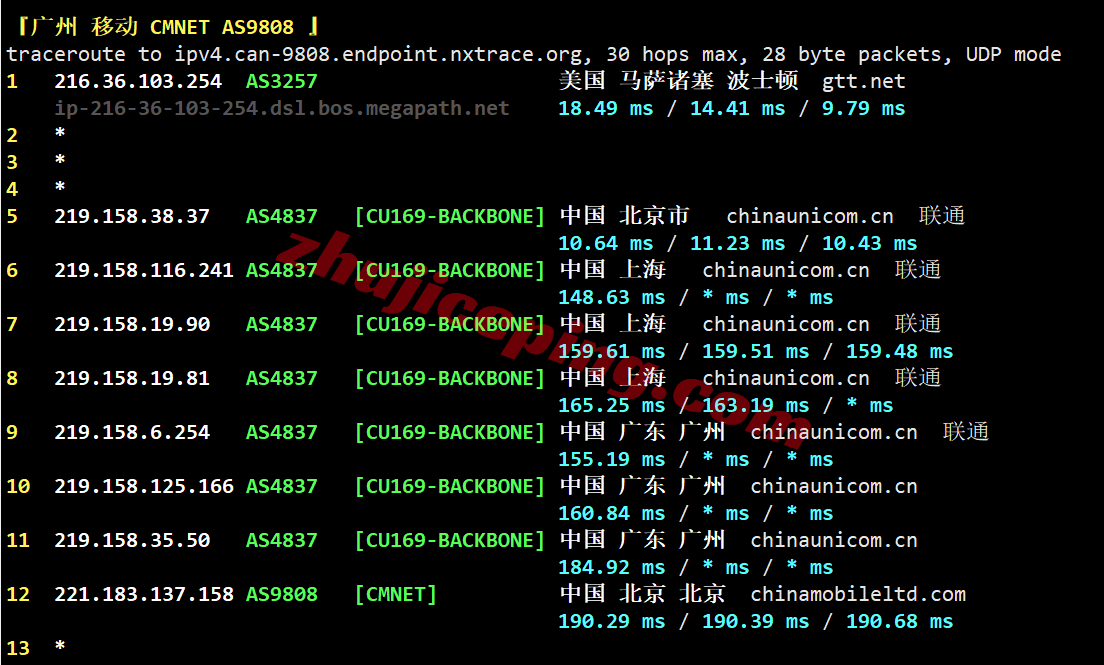Click gtt.net on hop 1
The width and height of the screenshot is (1104, 665).
pos(863,82)
